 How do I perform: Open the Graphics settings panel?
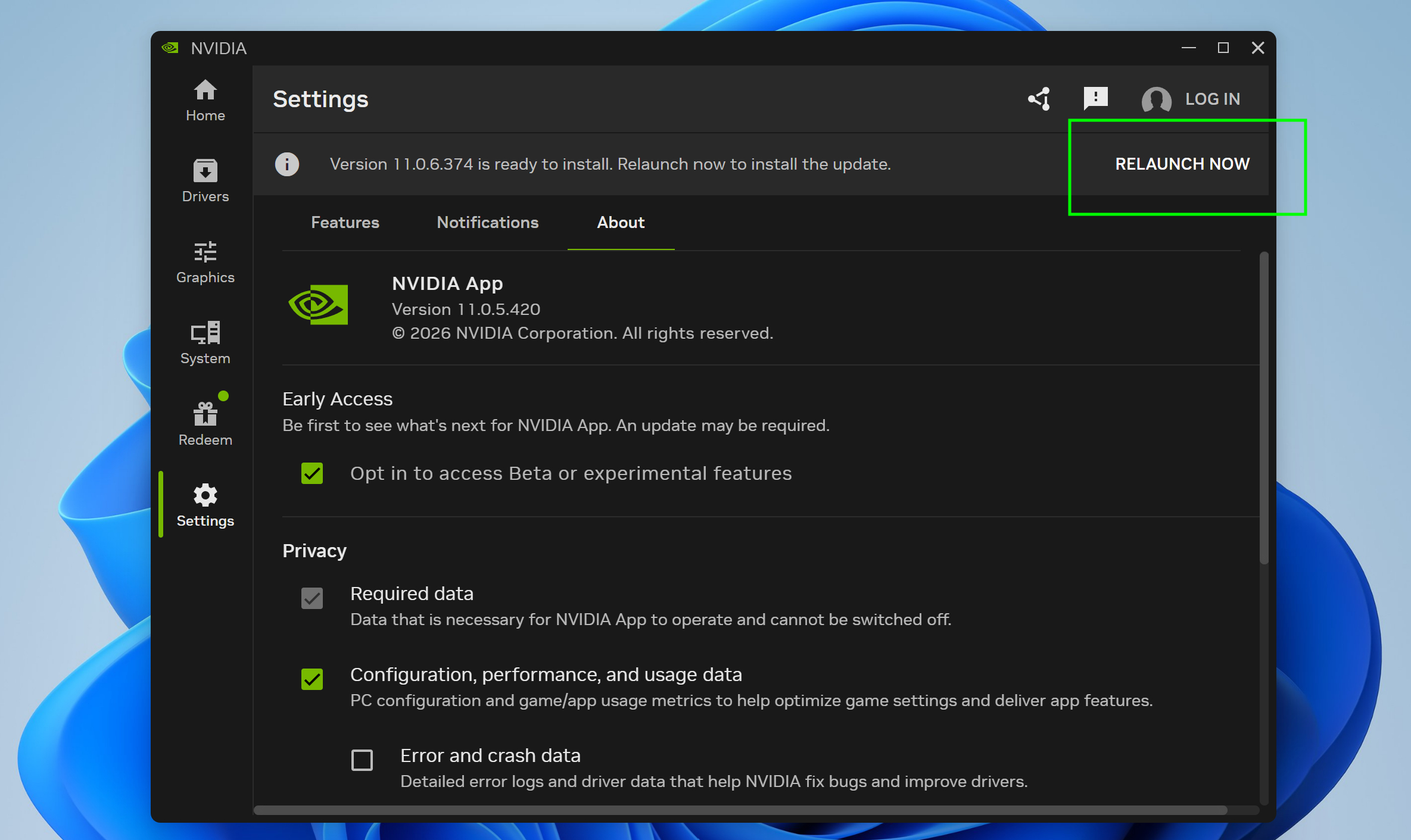(205, 262)
